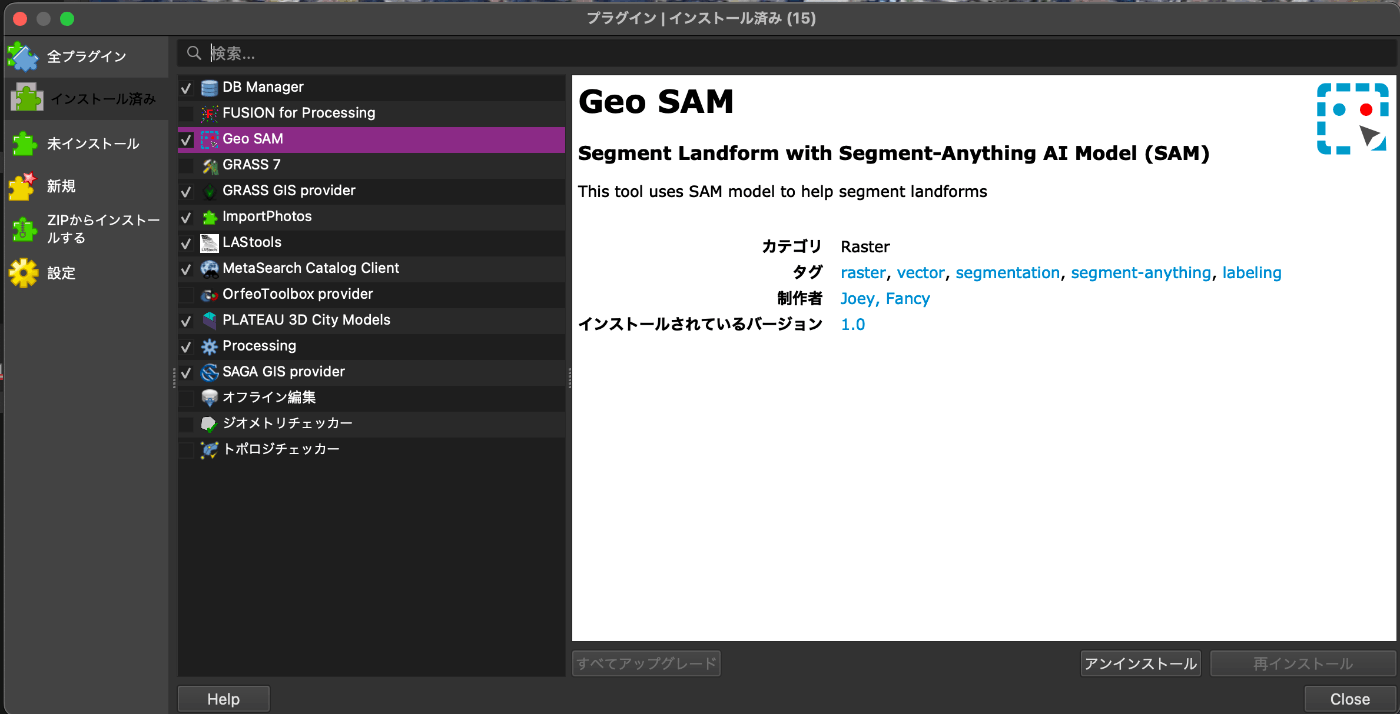Click the DB Manager plugin icon
Image resolution: width=1400 pixels, height=714 pixels.
click(x=209, y=88)
